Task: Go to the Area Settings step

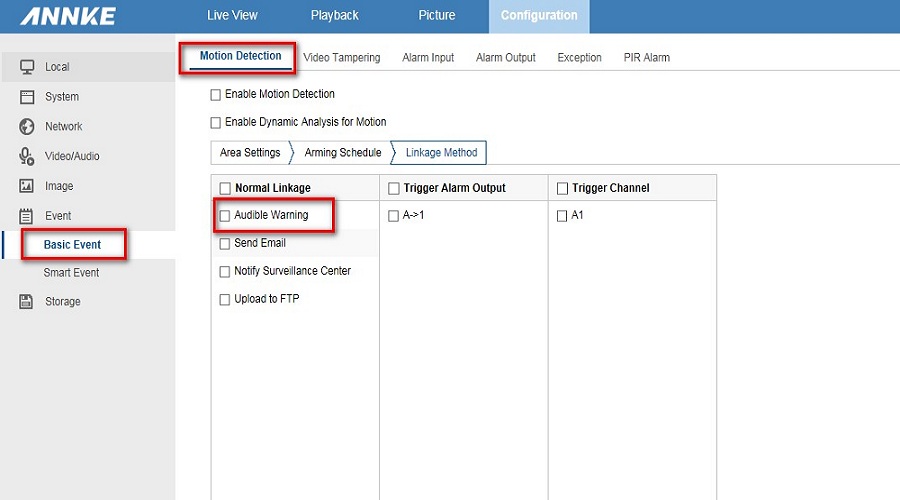Action: click(250, 153)
